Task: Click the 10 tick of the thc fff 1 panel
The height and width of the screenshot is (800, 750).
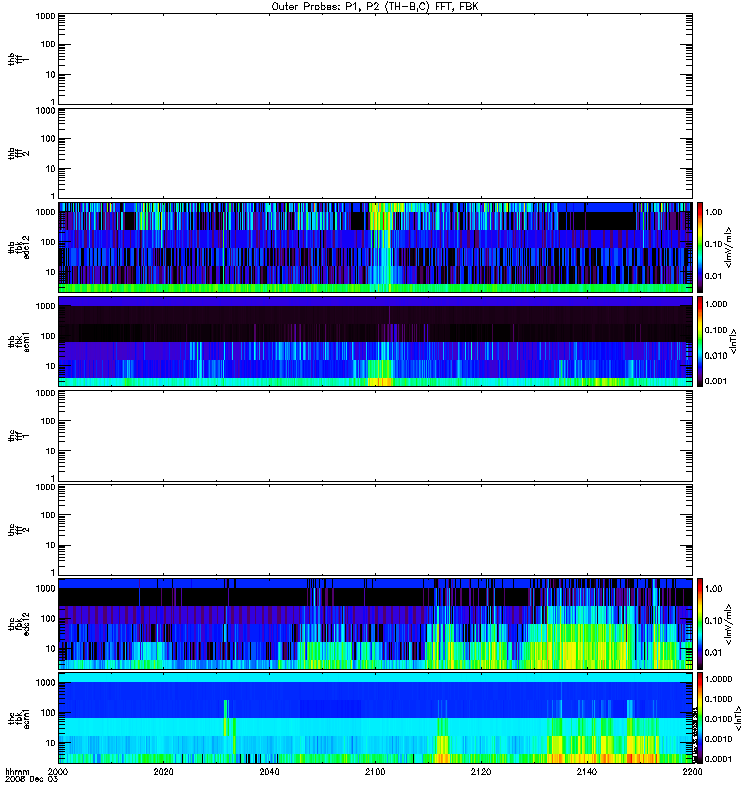Action: point(51,451)
